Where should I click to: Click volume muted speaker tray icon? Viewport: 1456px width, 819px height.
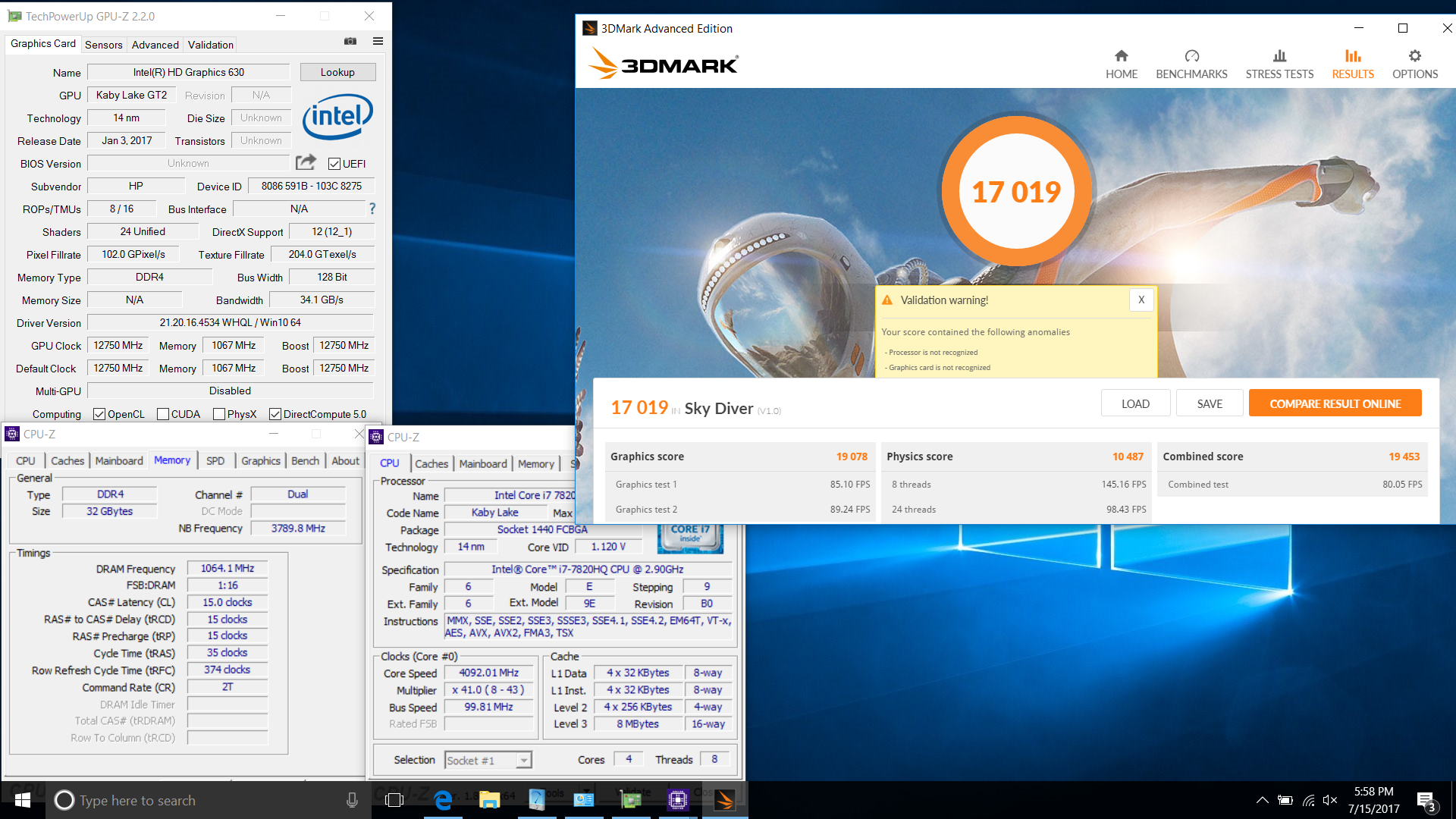pyautogui.click(x=1330, y=800)
